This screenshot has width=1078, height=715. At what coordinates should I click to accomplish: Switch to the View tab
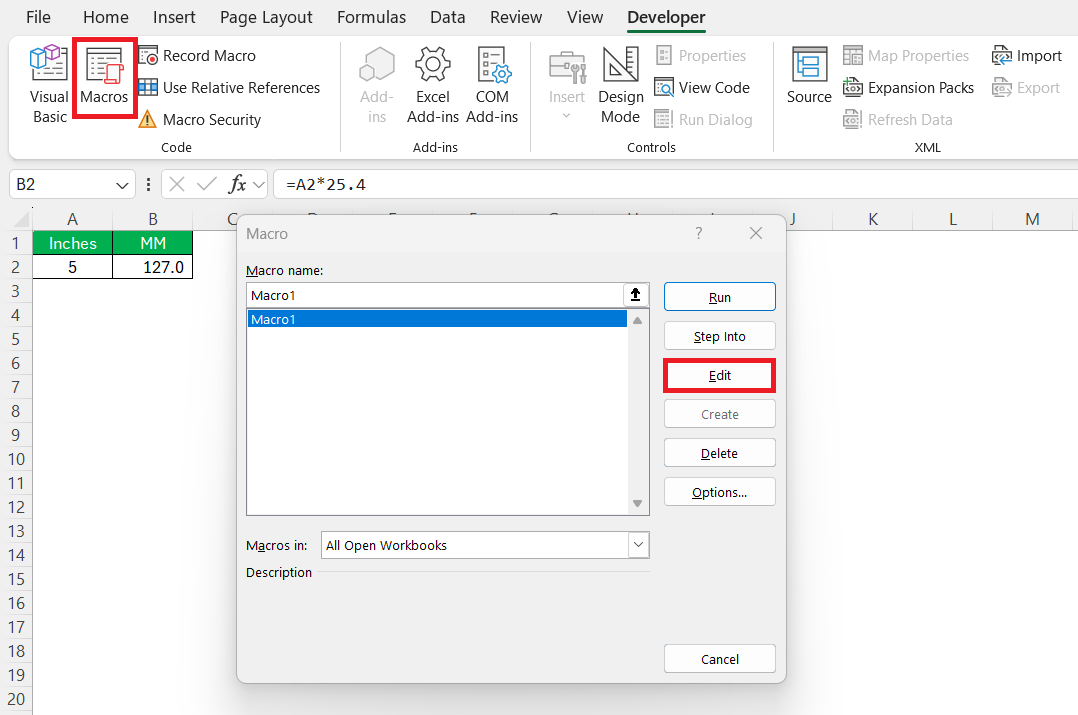(x=585, y=17)
